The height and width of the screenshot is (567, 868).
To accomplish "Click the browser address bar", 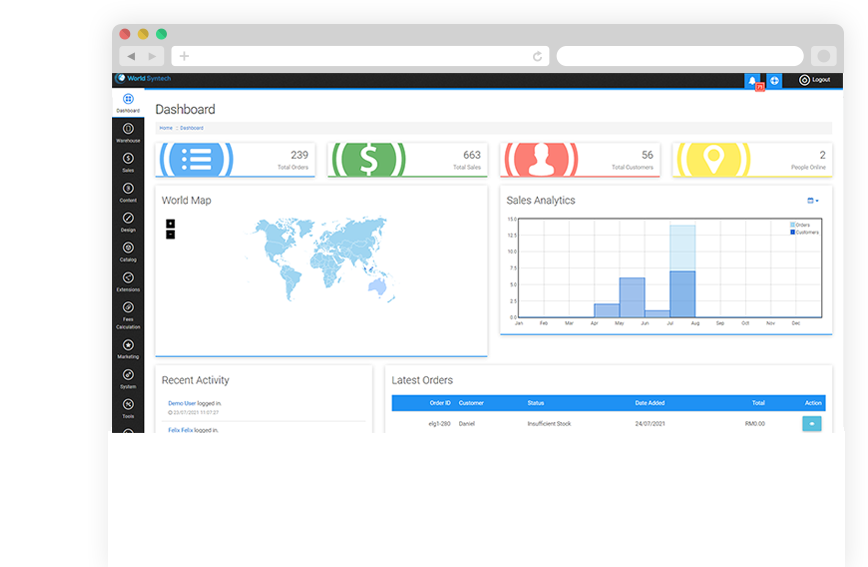I will tap(360, 56).
